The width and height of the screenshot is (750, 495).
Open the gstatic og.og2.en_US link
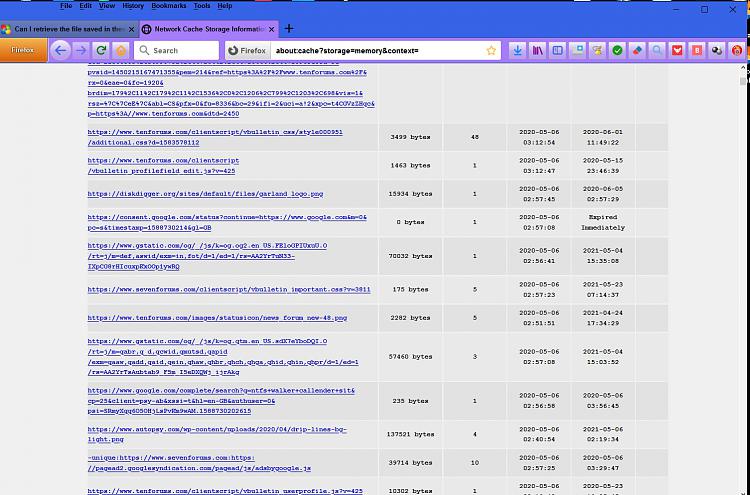coord(207,256)
